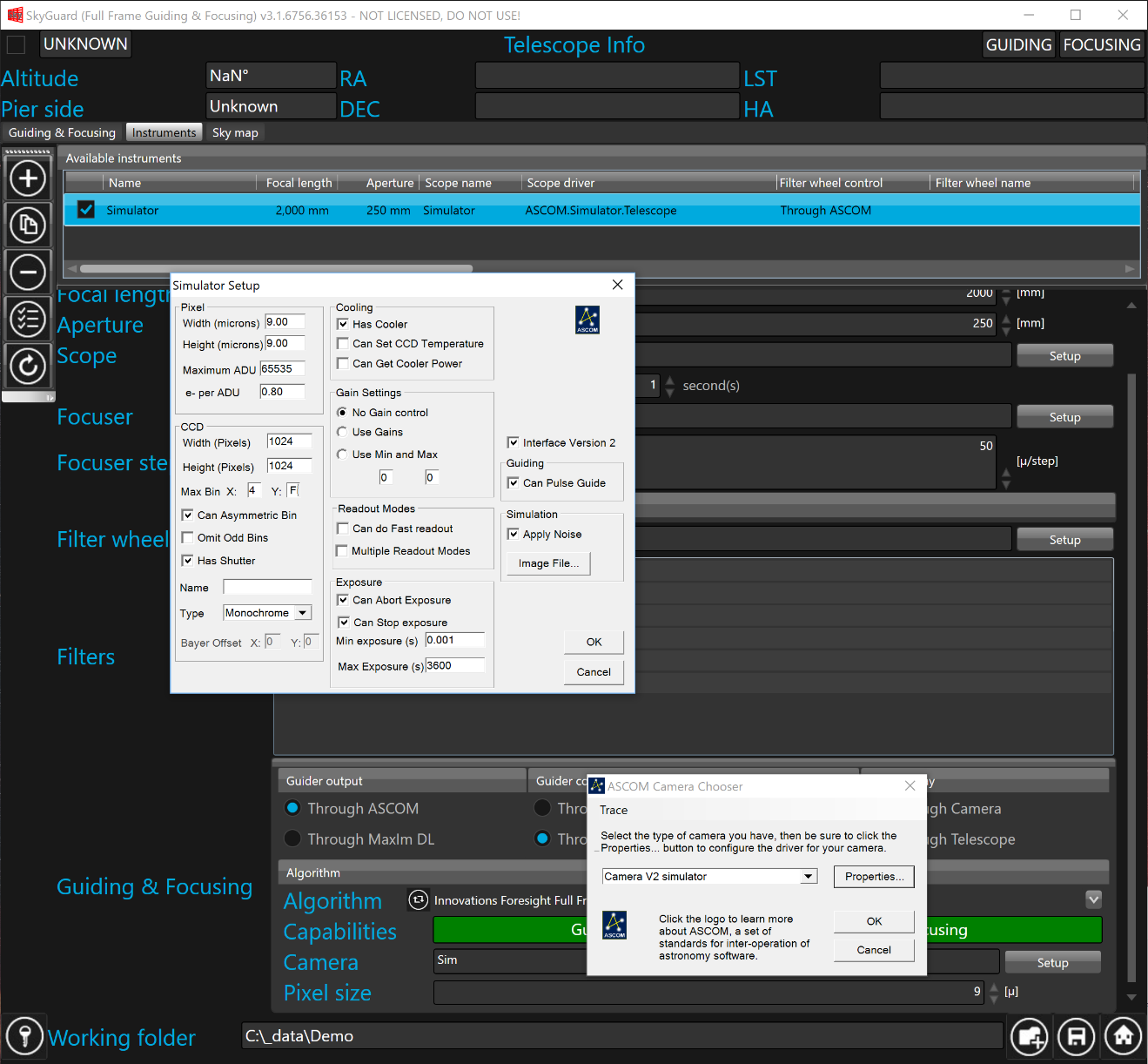Click the GUIDING mode button
The image size is (1148, 1064).
click(x=1019, y=44)
